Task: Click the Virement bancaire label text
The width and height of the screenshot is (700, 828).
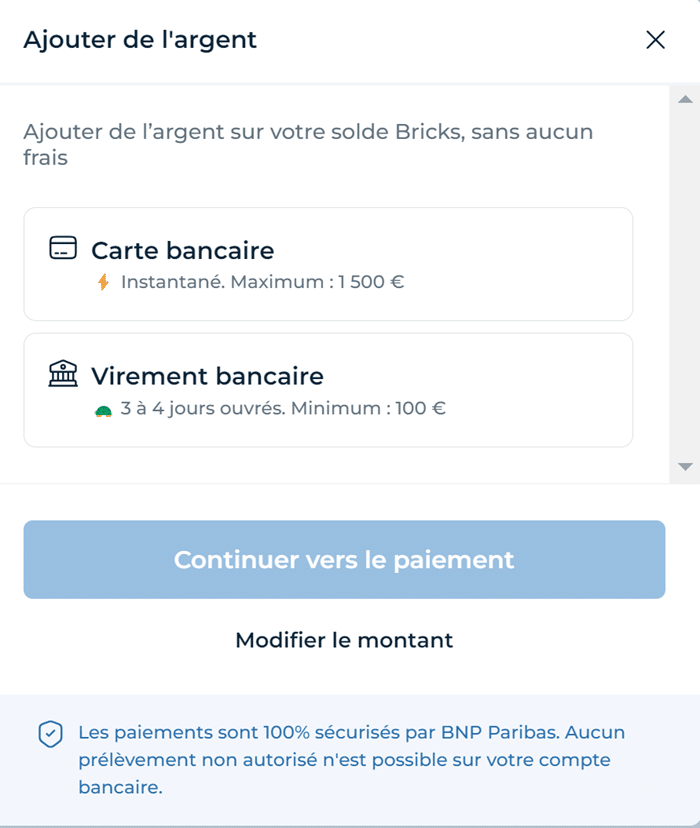Action: point(207,375)
